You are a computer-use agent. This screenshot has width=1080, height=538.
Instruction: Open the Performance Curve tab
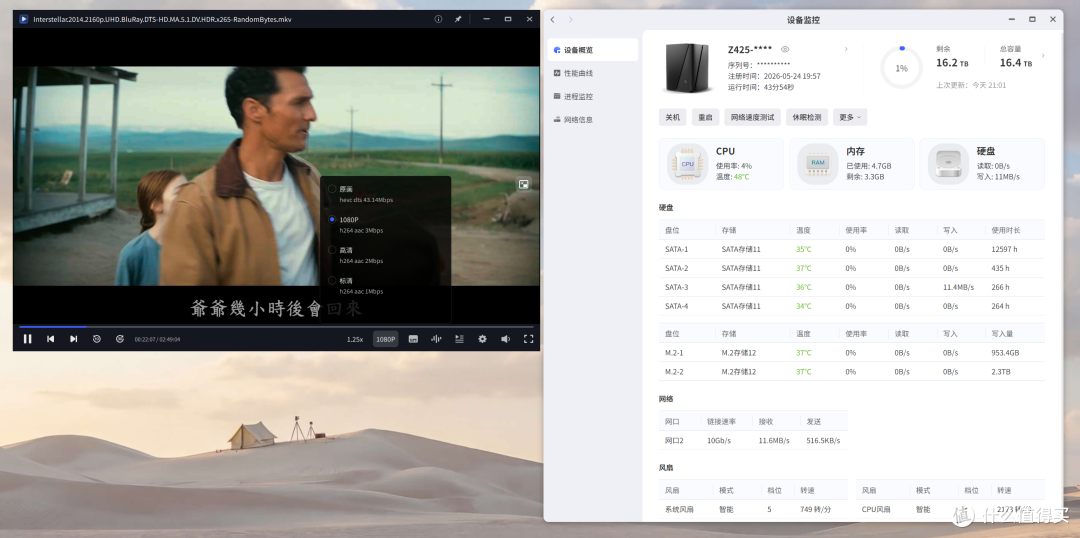(x=593, y=73)
